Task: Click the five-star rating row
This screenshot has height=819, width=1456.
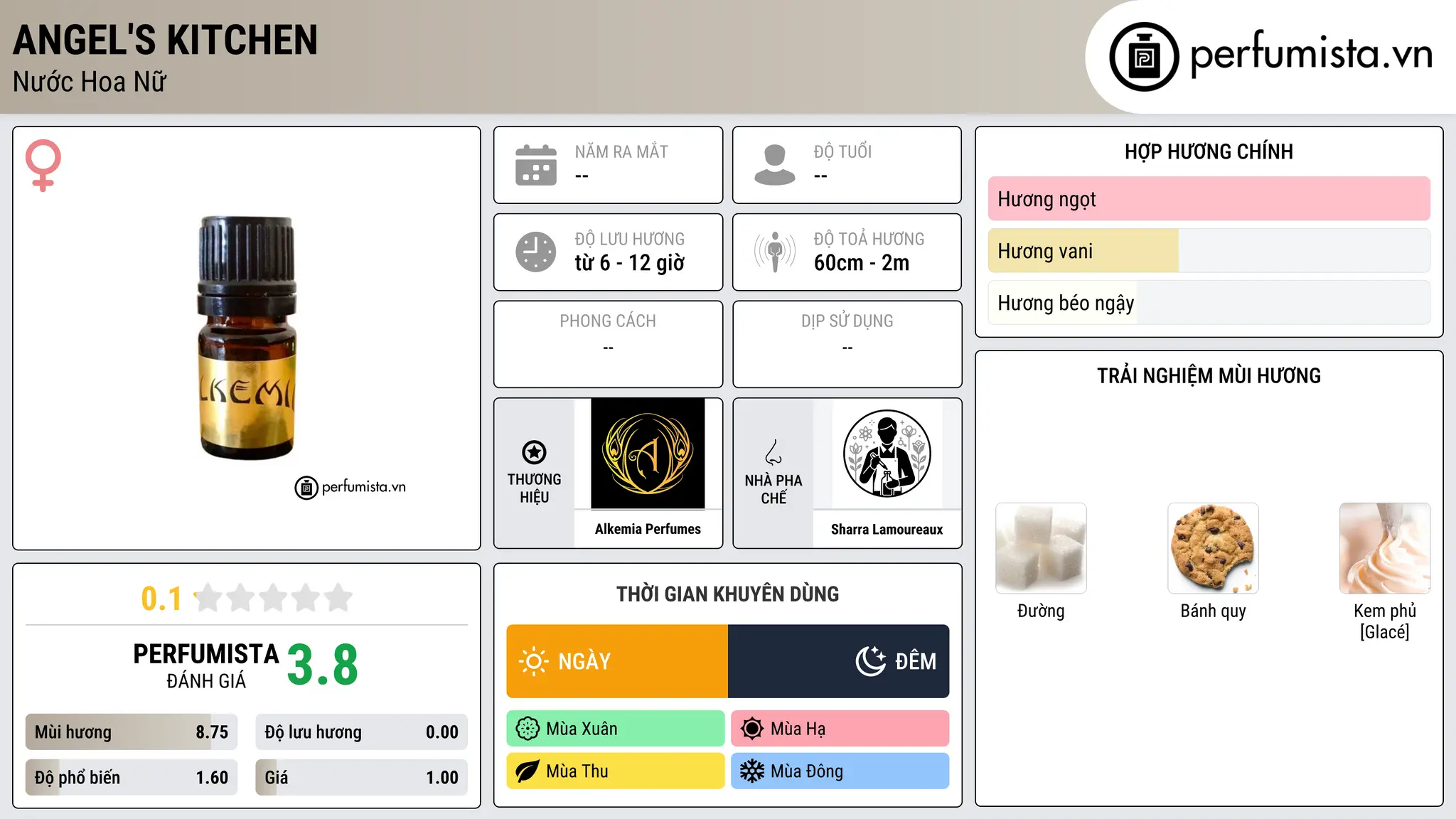Action: pyautogui.click(x=273, y=598)
